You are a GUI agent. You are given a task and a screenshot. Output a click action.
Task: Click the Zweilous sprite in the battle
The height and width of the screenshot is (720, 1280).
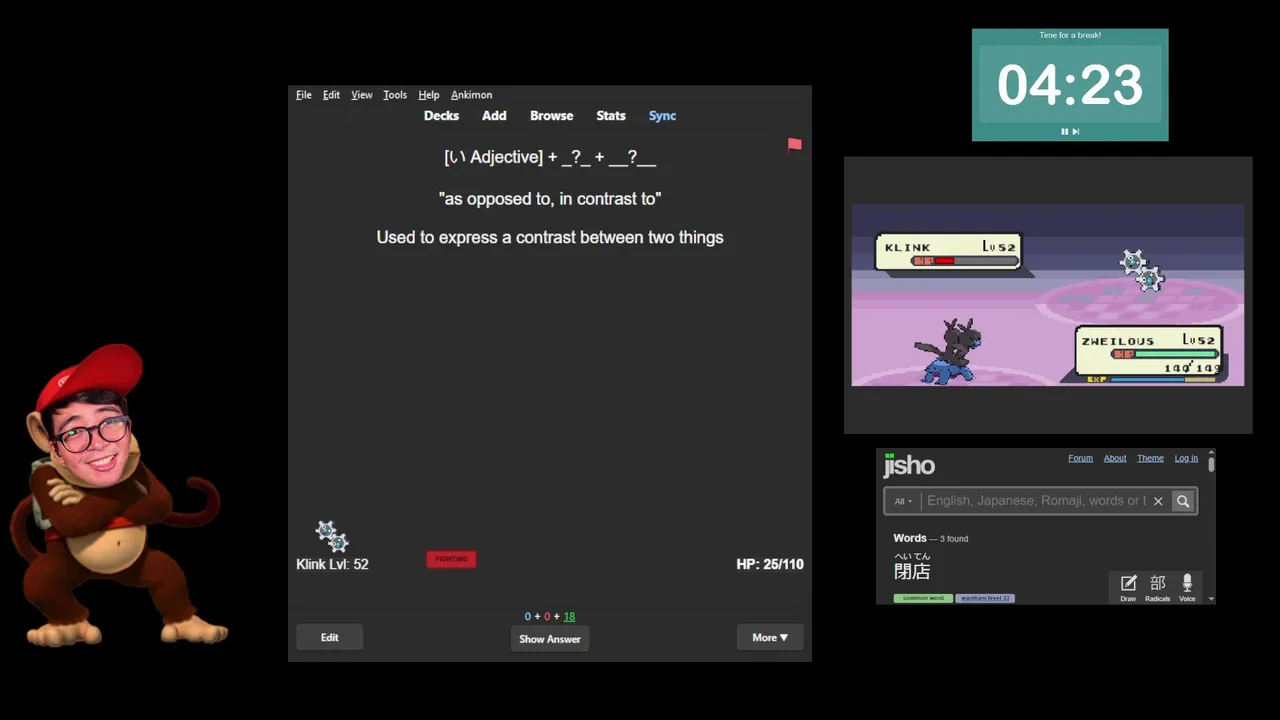click(x=948, y=351)
